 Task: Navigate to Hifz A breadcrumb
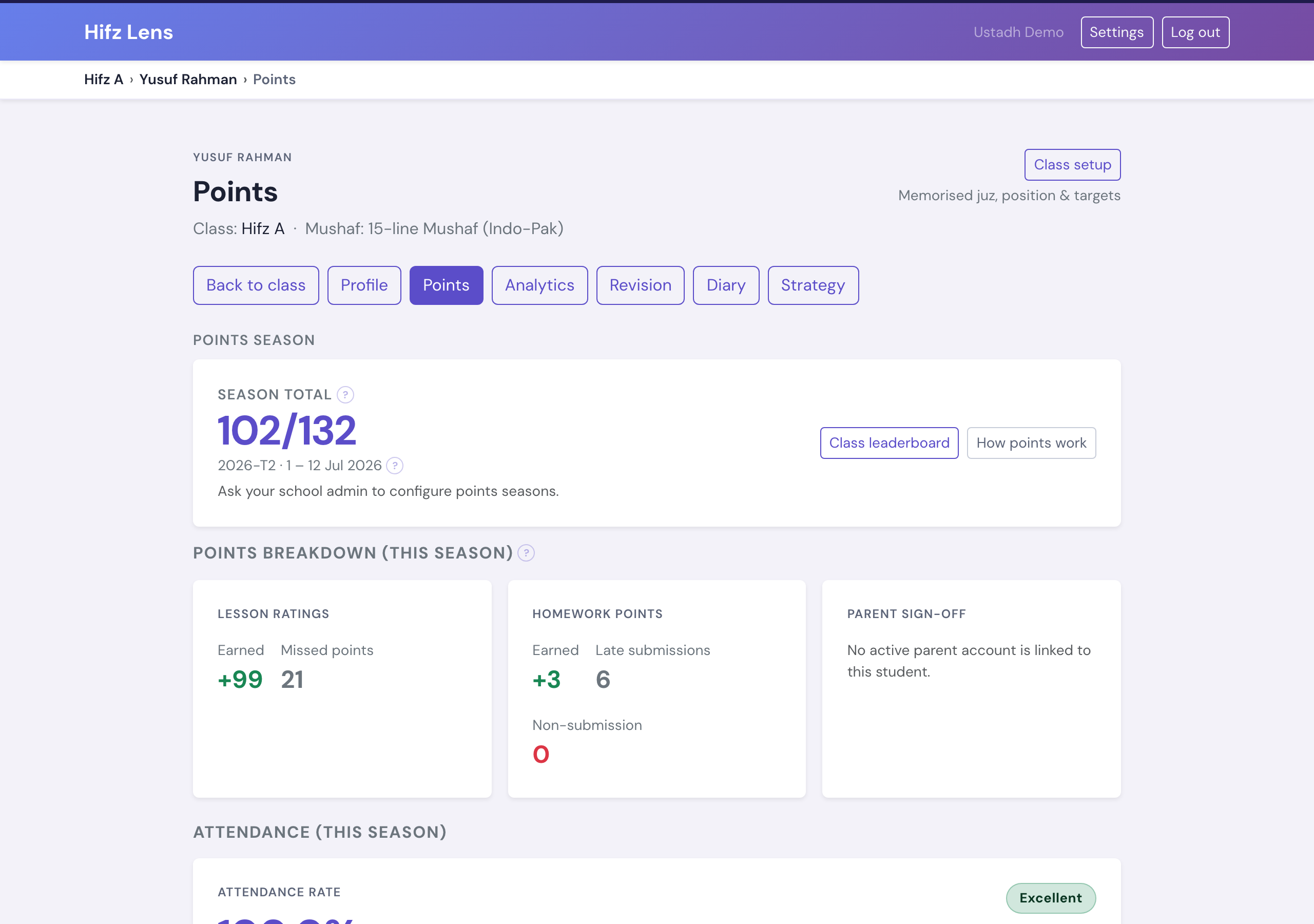[104, 79]
